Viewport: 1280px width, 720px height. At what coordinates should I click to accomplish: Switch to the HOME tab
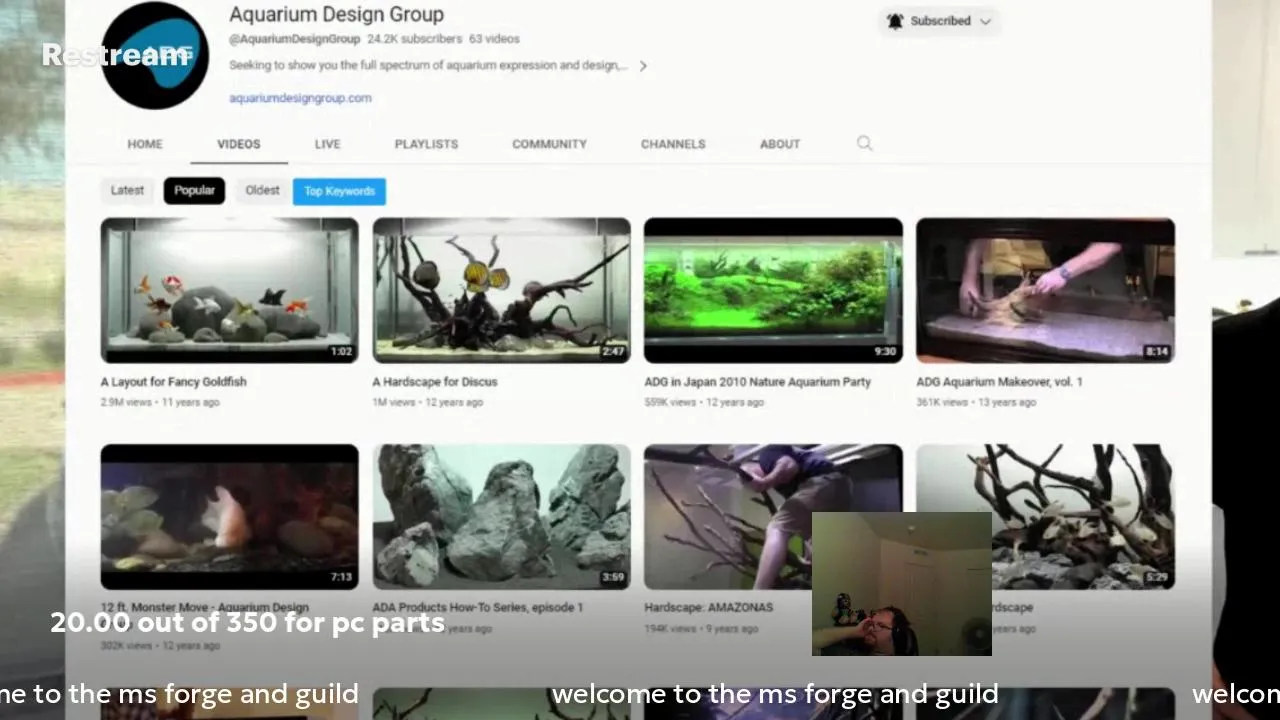click(x=145, y=144)
